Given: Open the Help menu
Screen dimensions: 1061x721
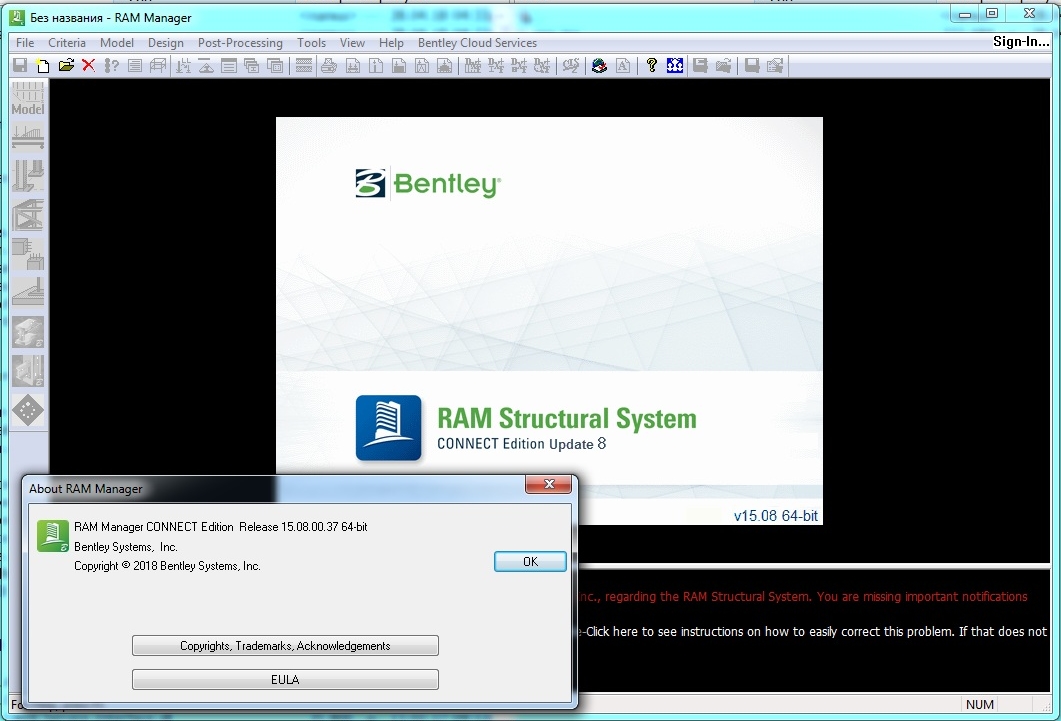Looking at the screenshot, I should (x=391, y=43).
